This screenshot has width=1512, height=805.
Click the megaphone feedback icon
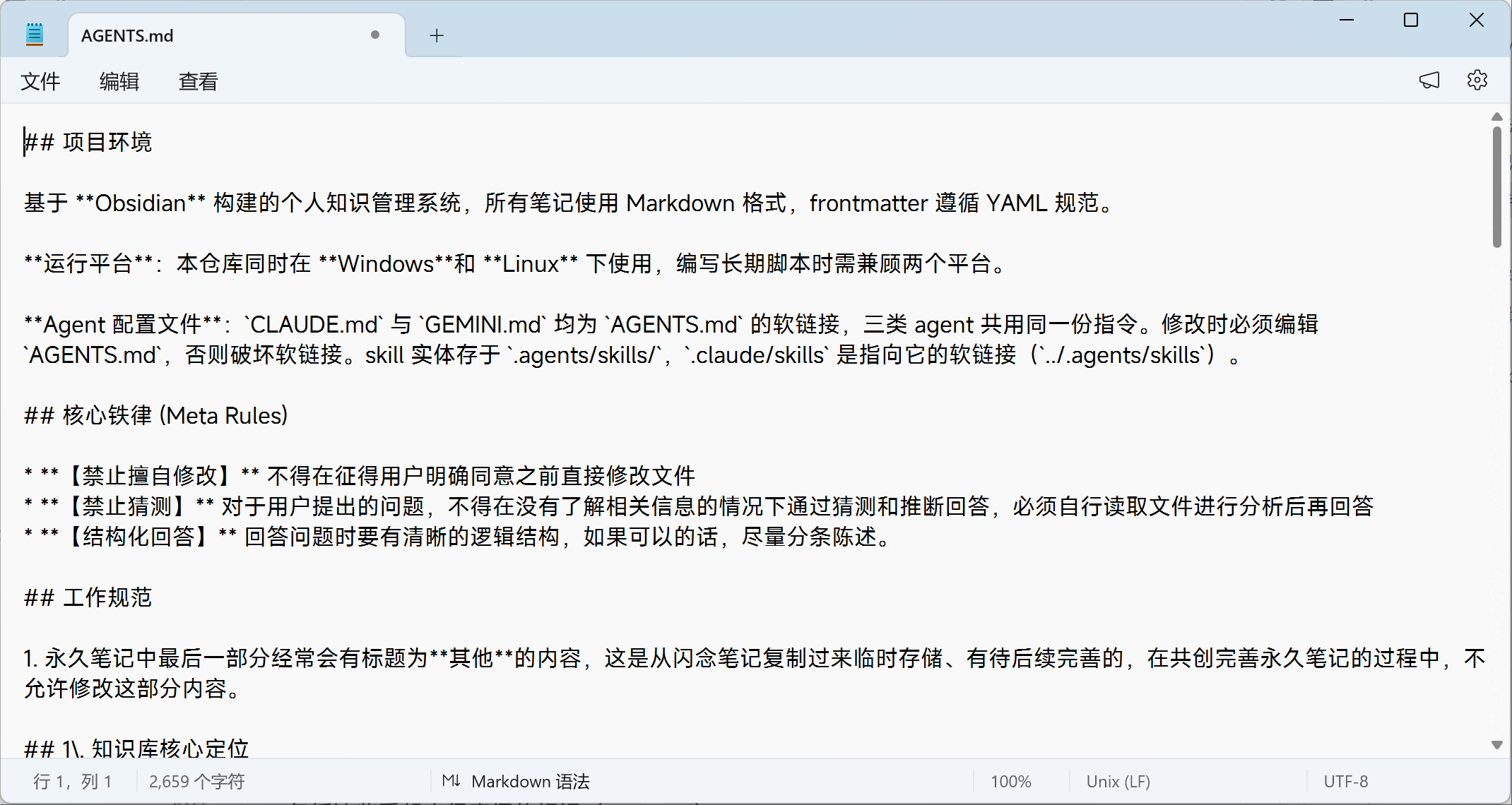pos(1429,80)
